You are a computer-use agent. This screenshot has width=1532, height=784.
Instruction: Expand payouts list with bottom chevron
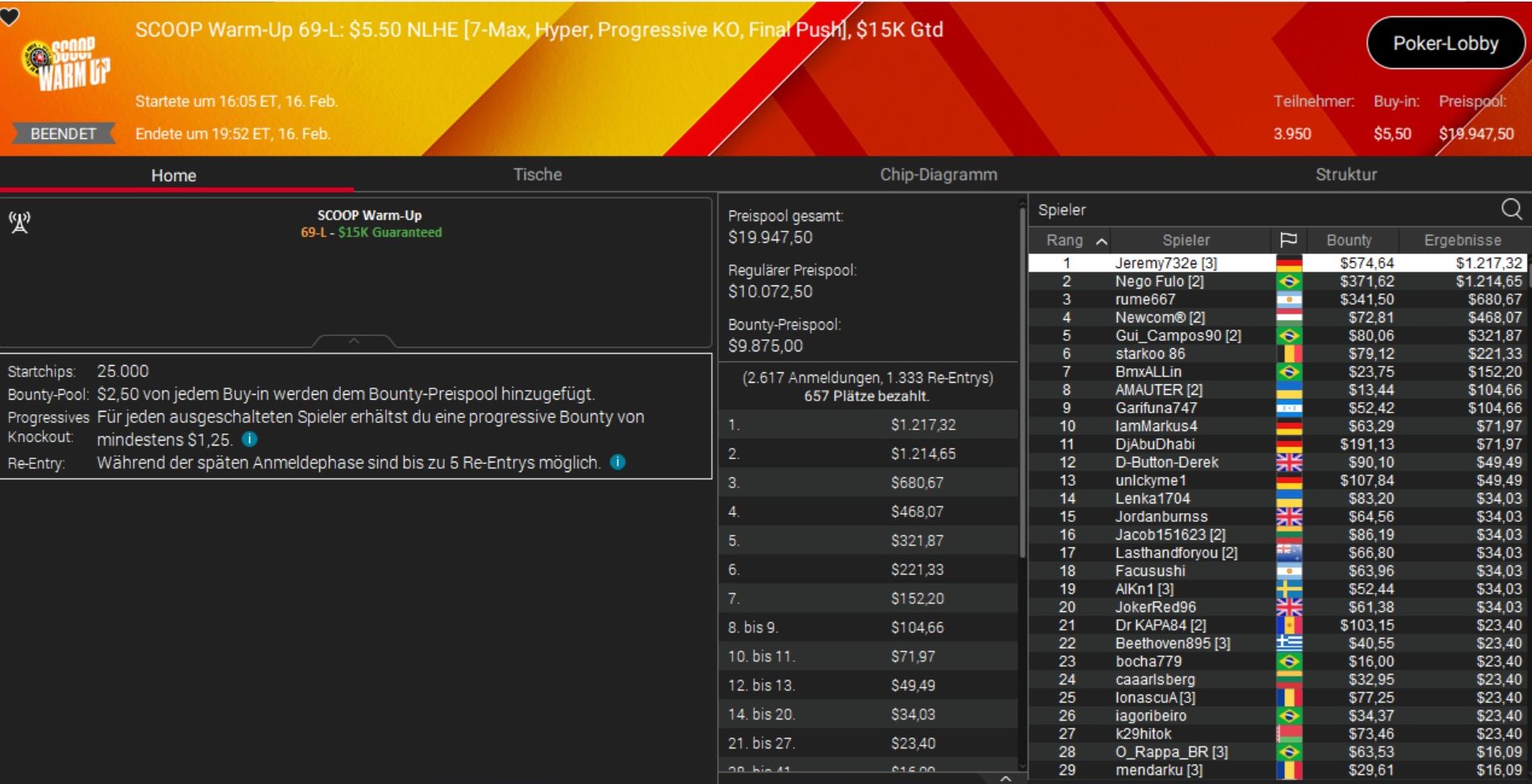coord(1005,778)
